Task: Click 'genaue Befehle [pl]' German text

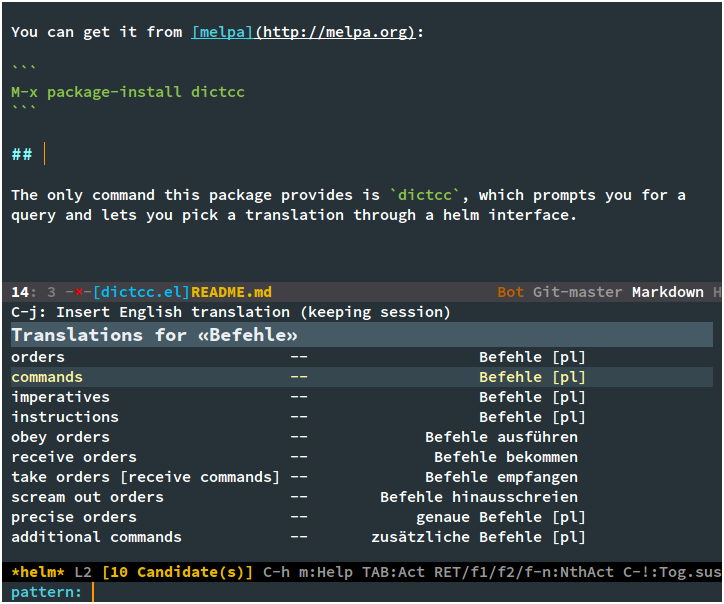Action: coord(501,517)
